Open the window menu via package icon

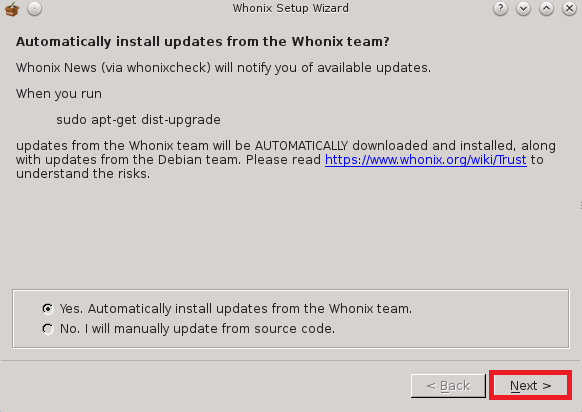[12, 9]
